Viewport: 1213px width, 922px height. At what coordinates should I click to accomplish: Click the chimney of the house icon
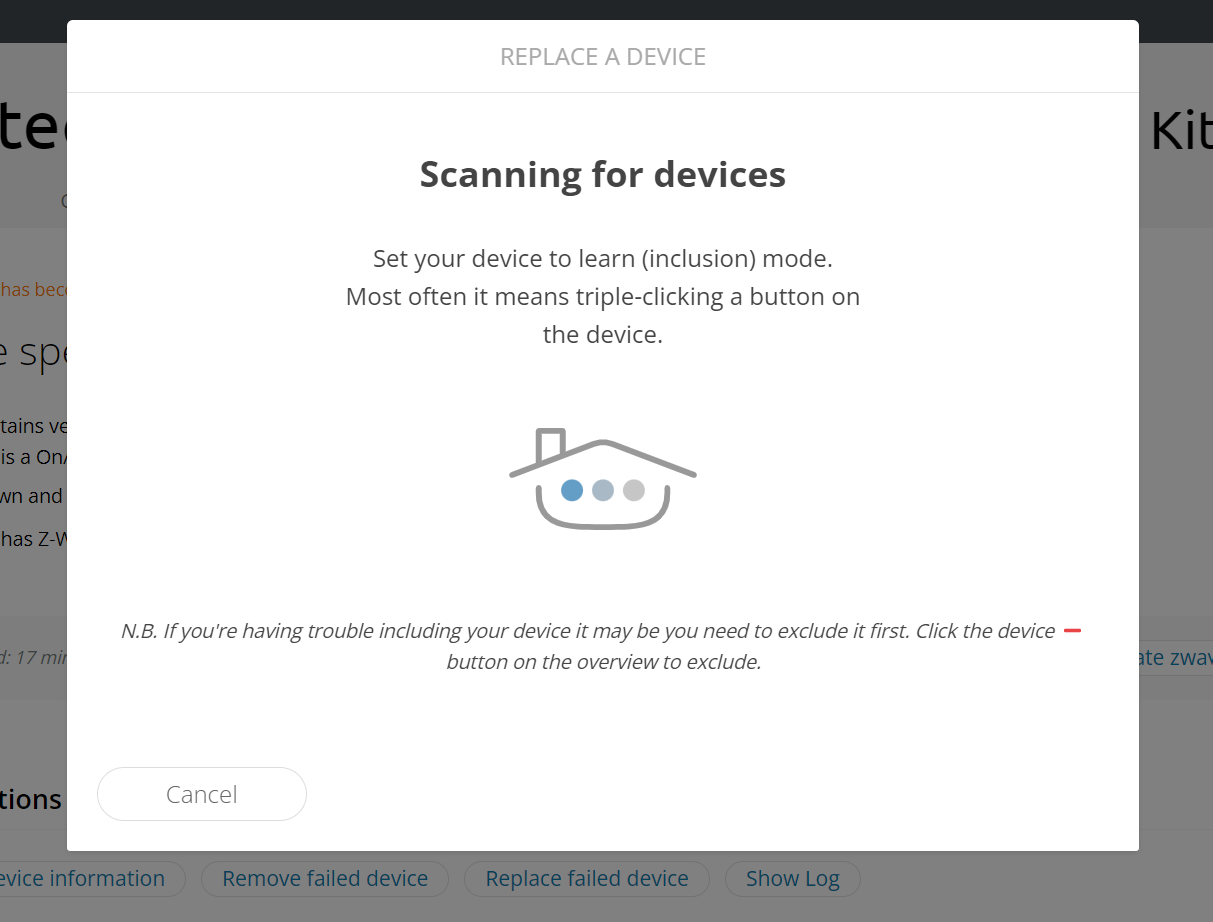pyautogui.click(x=551, y=444)
